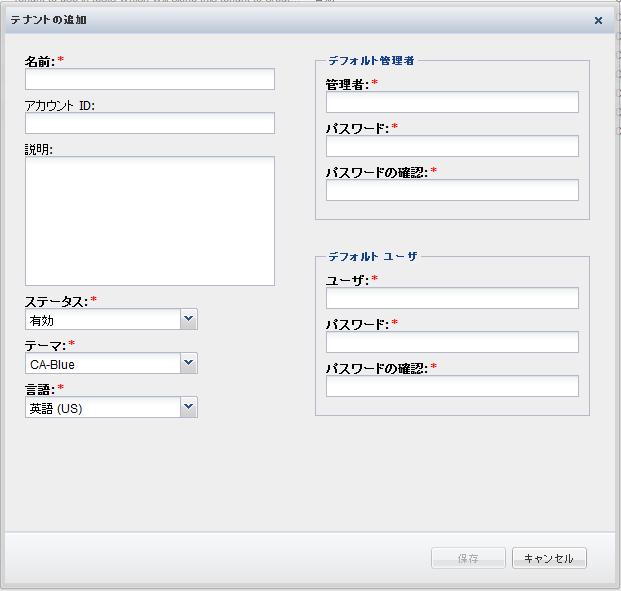Focus the デフォルト ユーザ パスワード field

pyautogui.click(x=452, y=342)
